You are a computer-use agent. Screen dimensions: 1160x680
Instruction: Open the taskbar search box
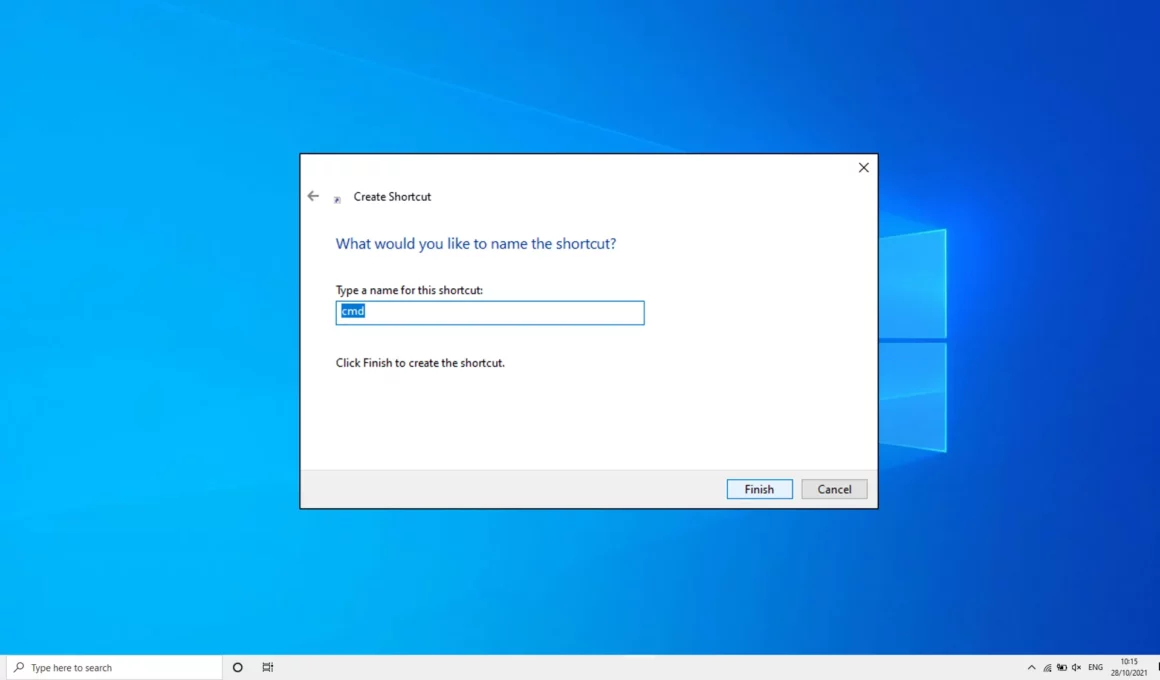[x=115, y=667]
